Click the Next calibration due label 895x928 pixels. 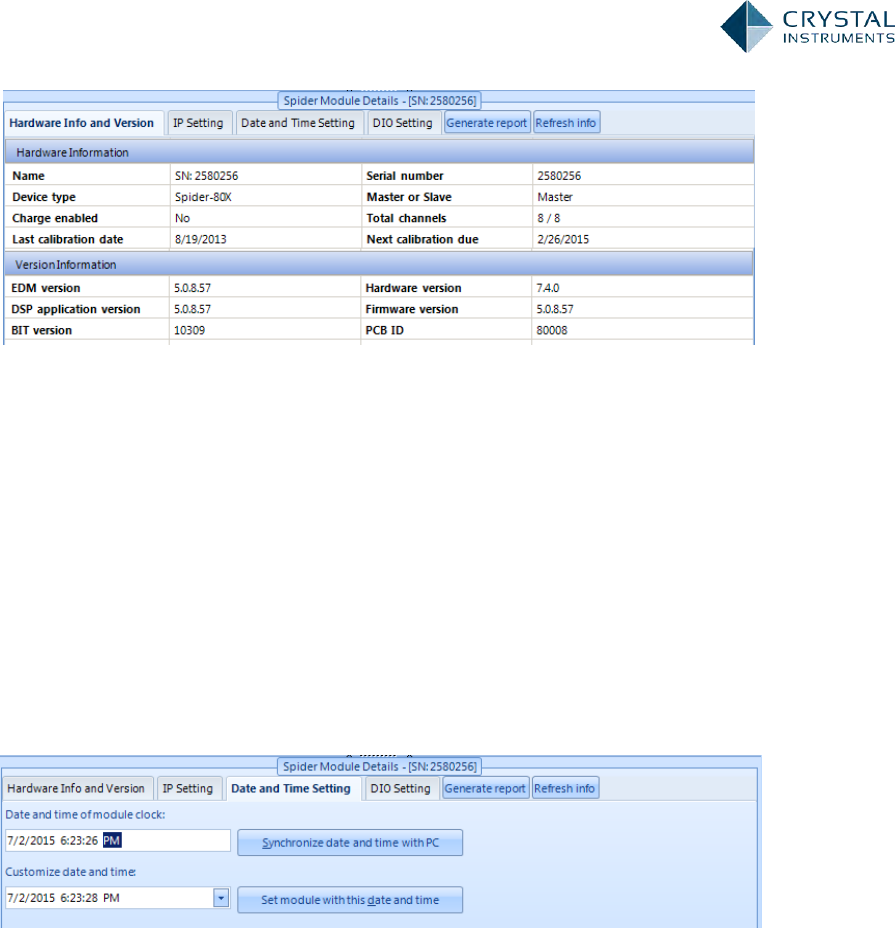point(423,240)
